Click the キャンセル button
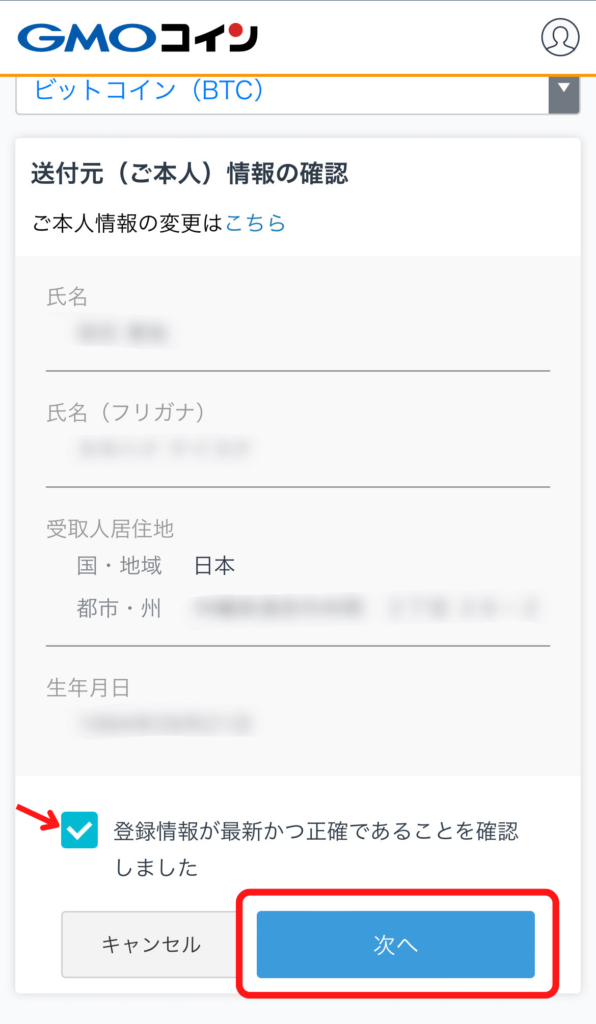Screen dimensions: 596x1024 point(151,944)
